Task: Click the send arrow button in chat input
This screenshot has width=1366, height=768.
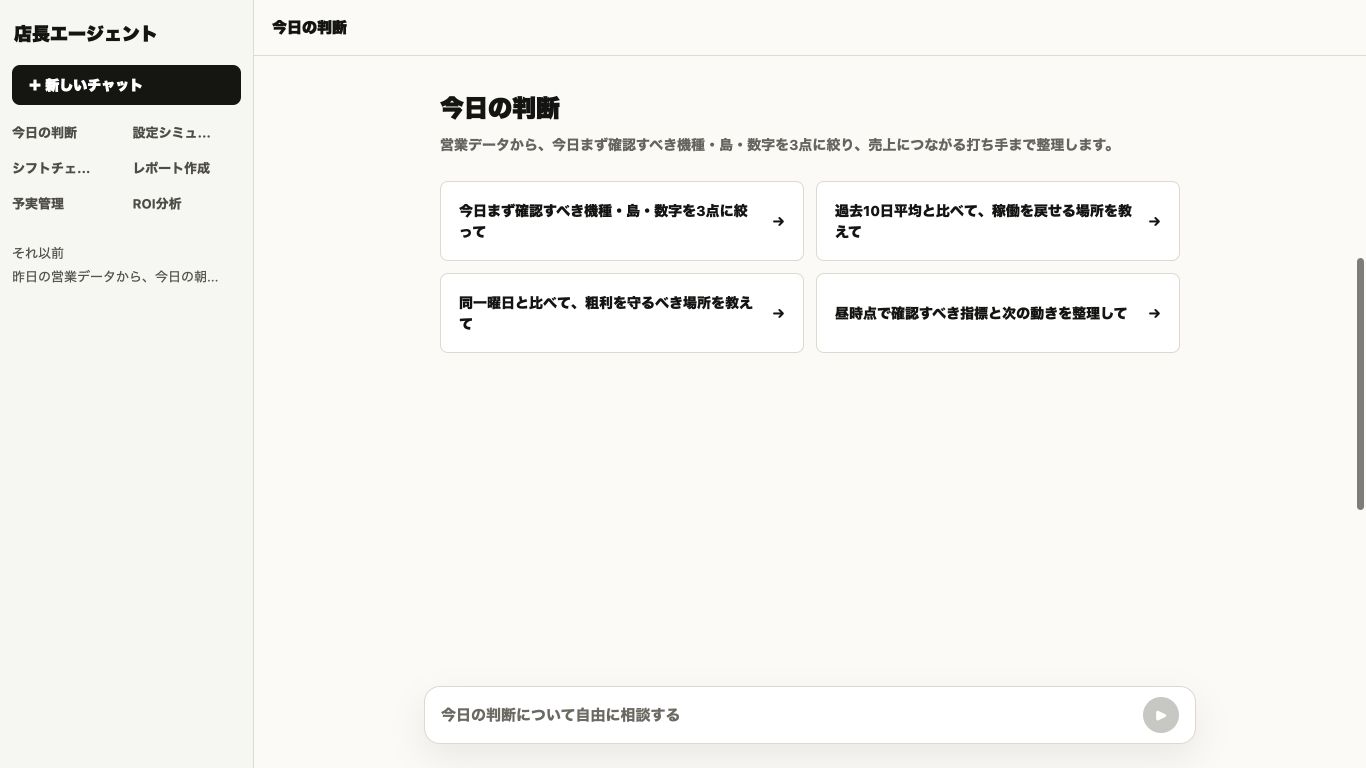Action: [x=1160, y=715]
